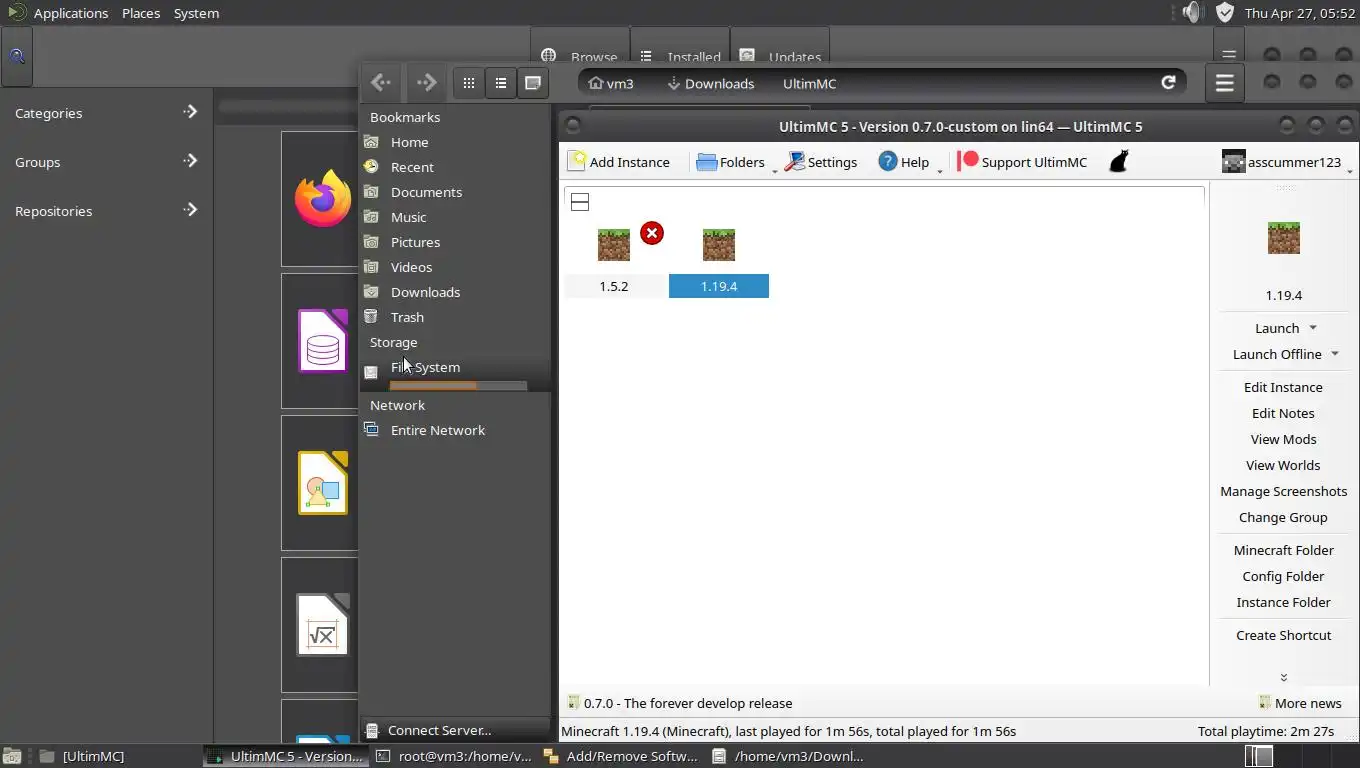Click the software manager search icon

coord(17,56)
